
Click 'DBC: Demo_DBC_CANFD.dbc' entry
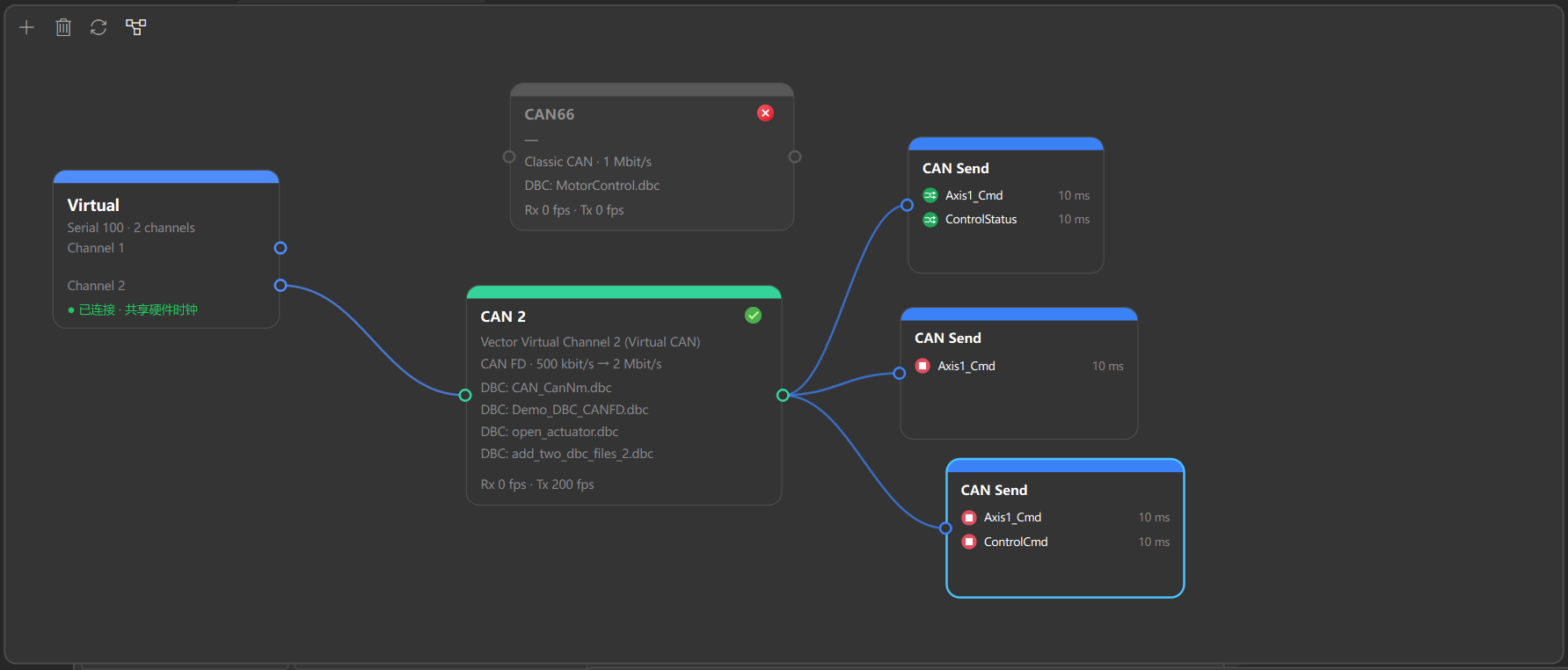click(x=565, y=410)
